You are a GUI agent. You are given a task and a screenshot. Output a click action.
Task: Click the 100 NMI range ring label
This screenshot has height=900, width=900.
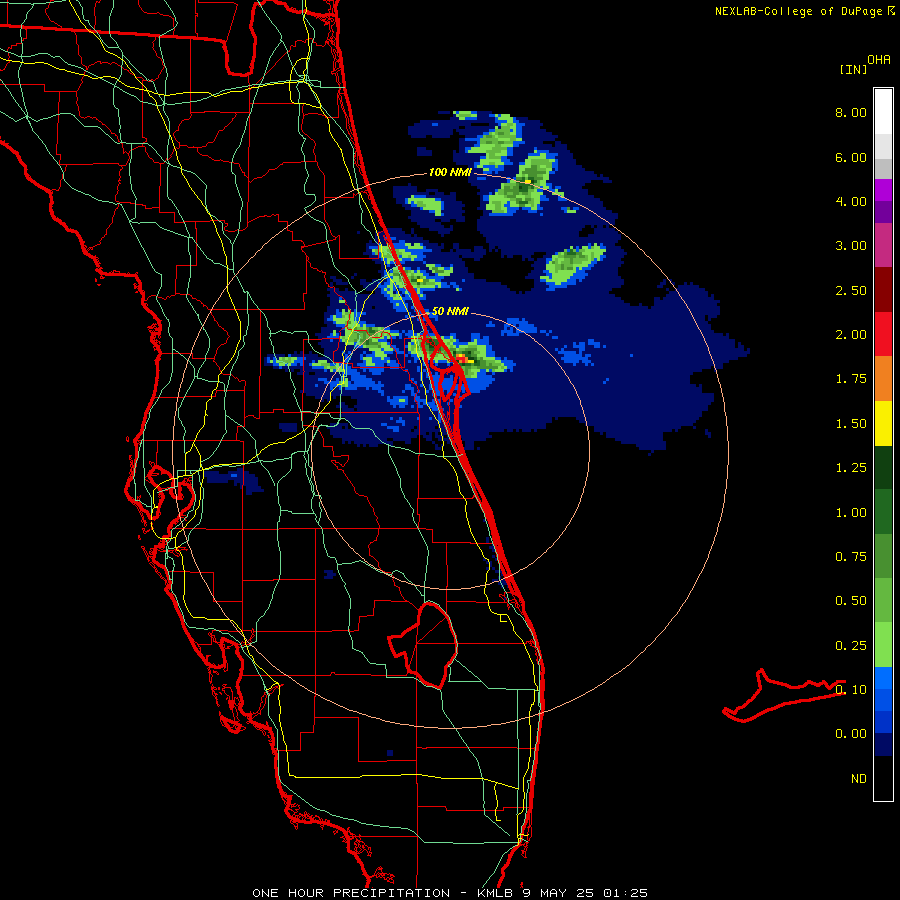coord(450,172)
